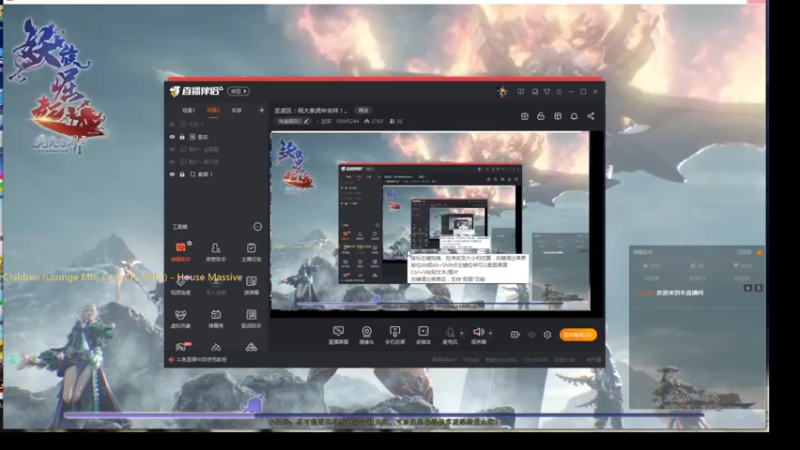Unlock the 歌词 source lock

click(x=182, y=137)
